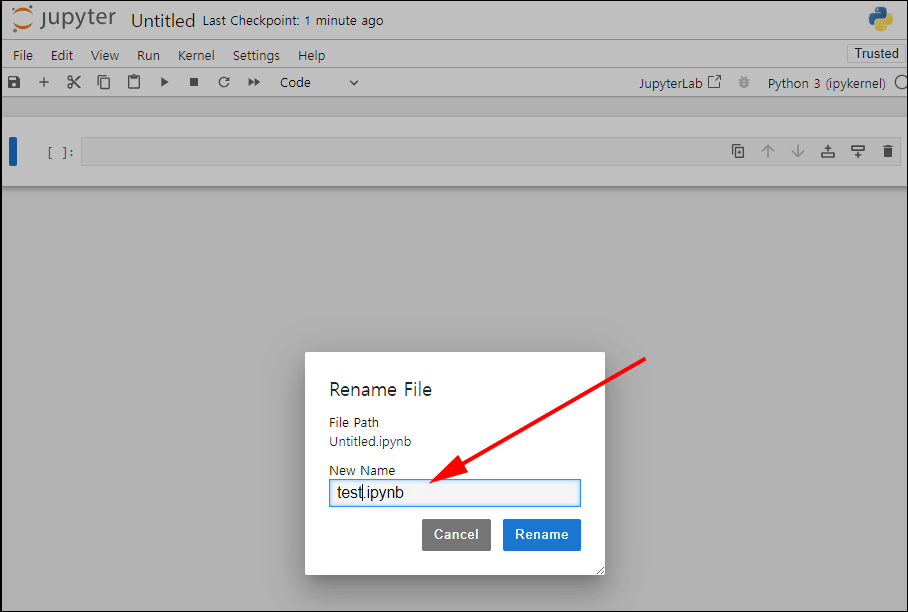Click the blue cell collapse bar

click(13, 152)
